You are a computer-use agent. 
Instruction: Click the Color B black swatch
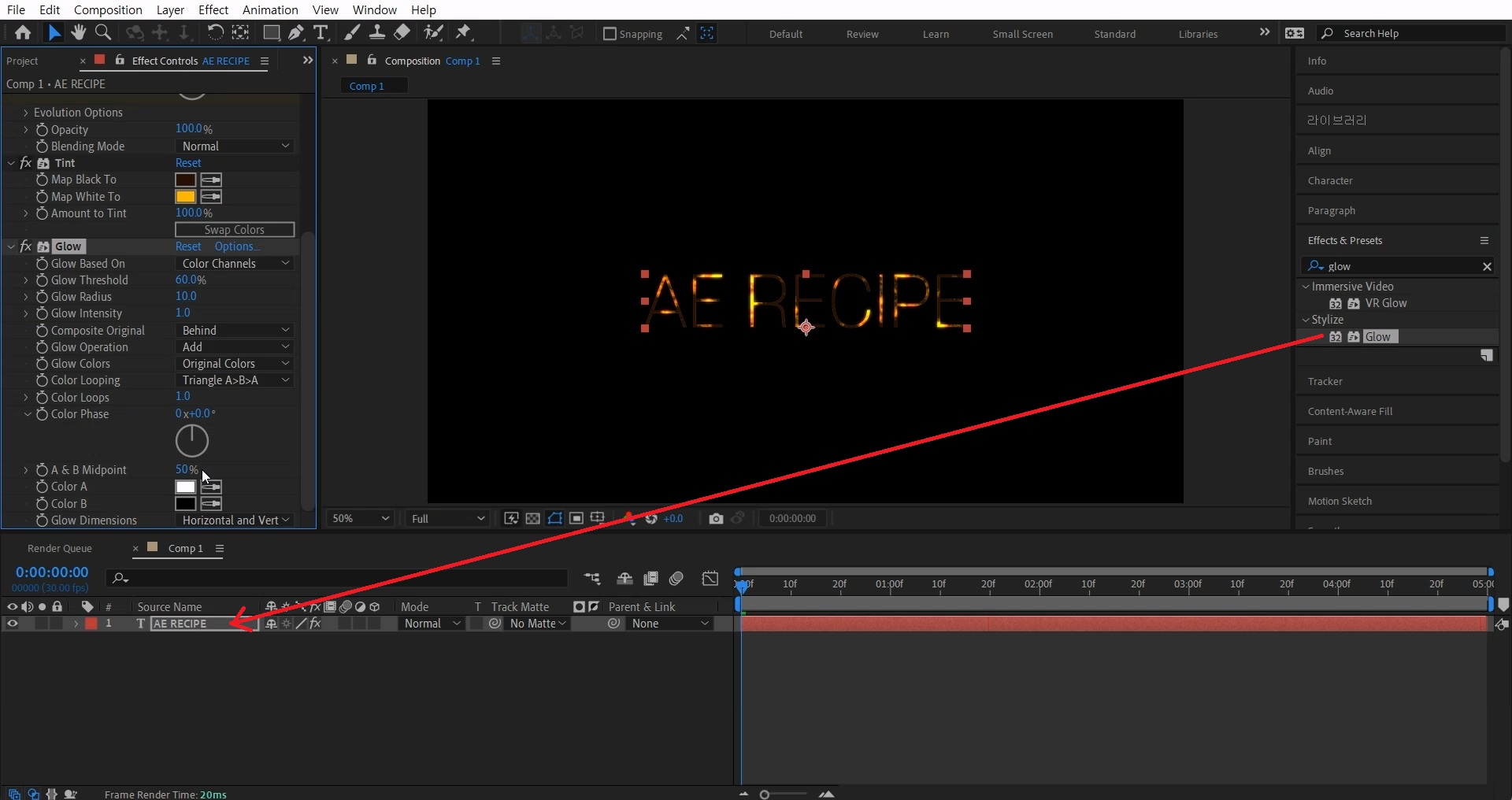(185, 504)
